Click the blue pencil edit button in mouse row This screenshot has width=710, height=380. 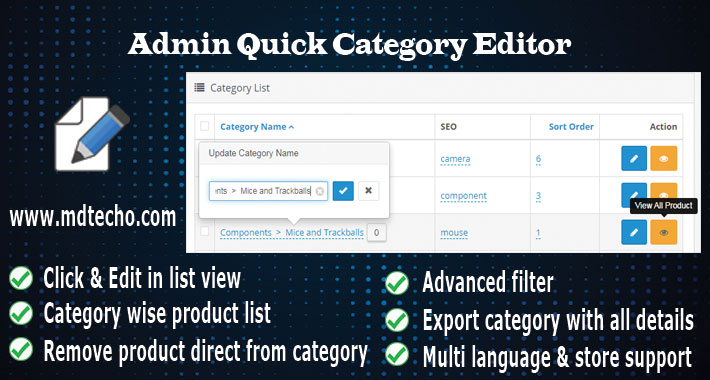(634, 232)
